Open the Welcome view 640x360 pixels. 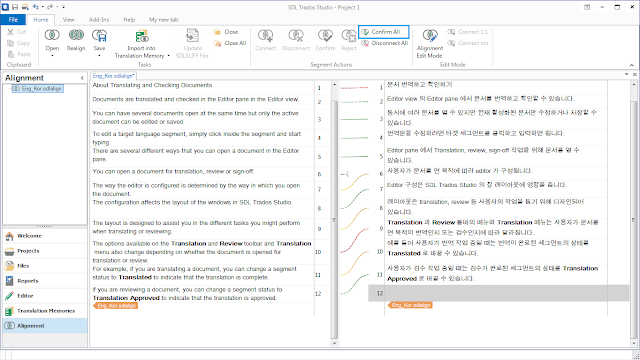(x=45, y=236)
